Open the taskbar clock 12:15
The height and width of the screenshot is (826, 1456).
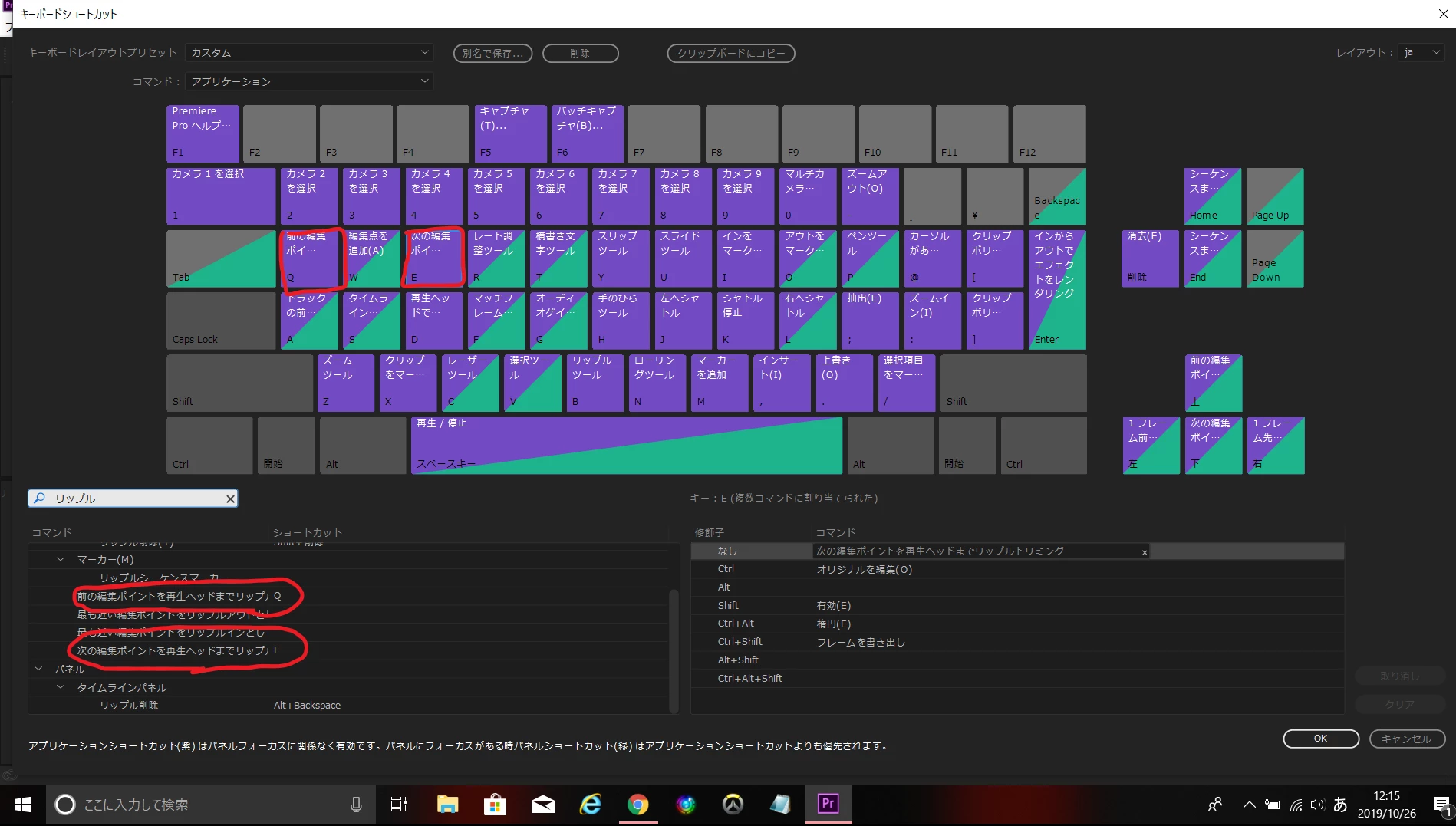1387,805
